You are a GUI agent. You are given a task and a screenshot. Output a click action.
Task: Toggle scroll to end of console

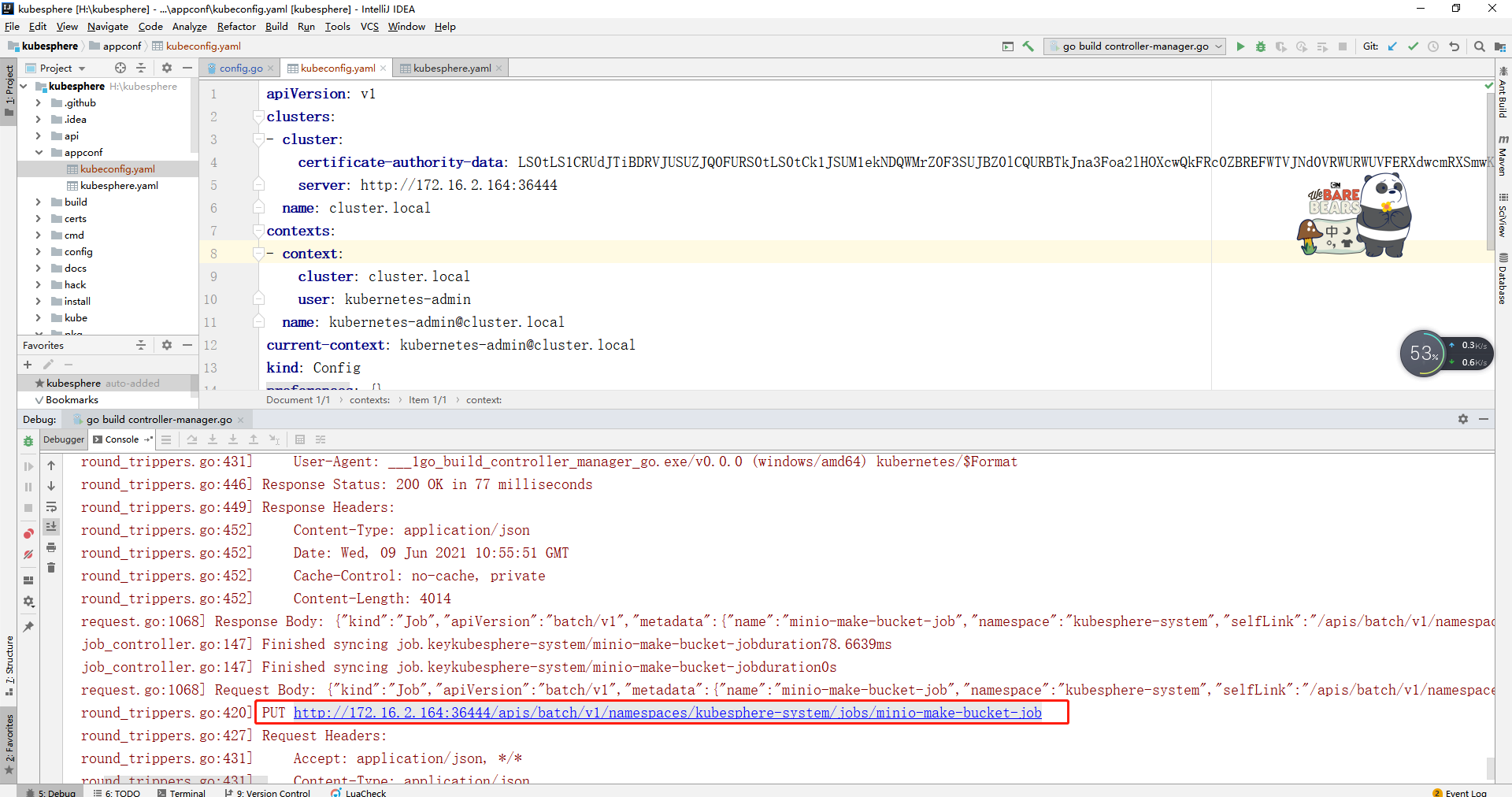click(51, 527)
